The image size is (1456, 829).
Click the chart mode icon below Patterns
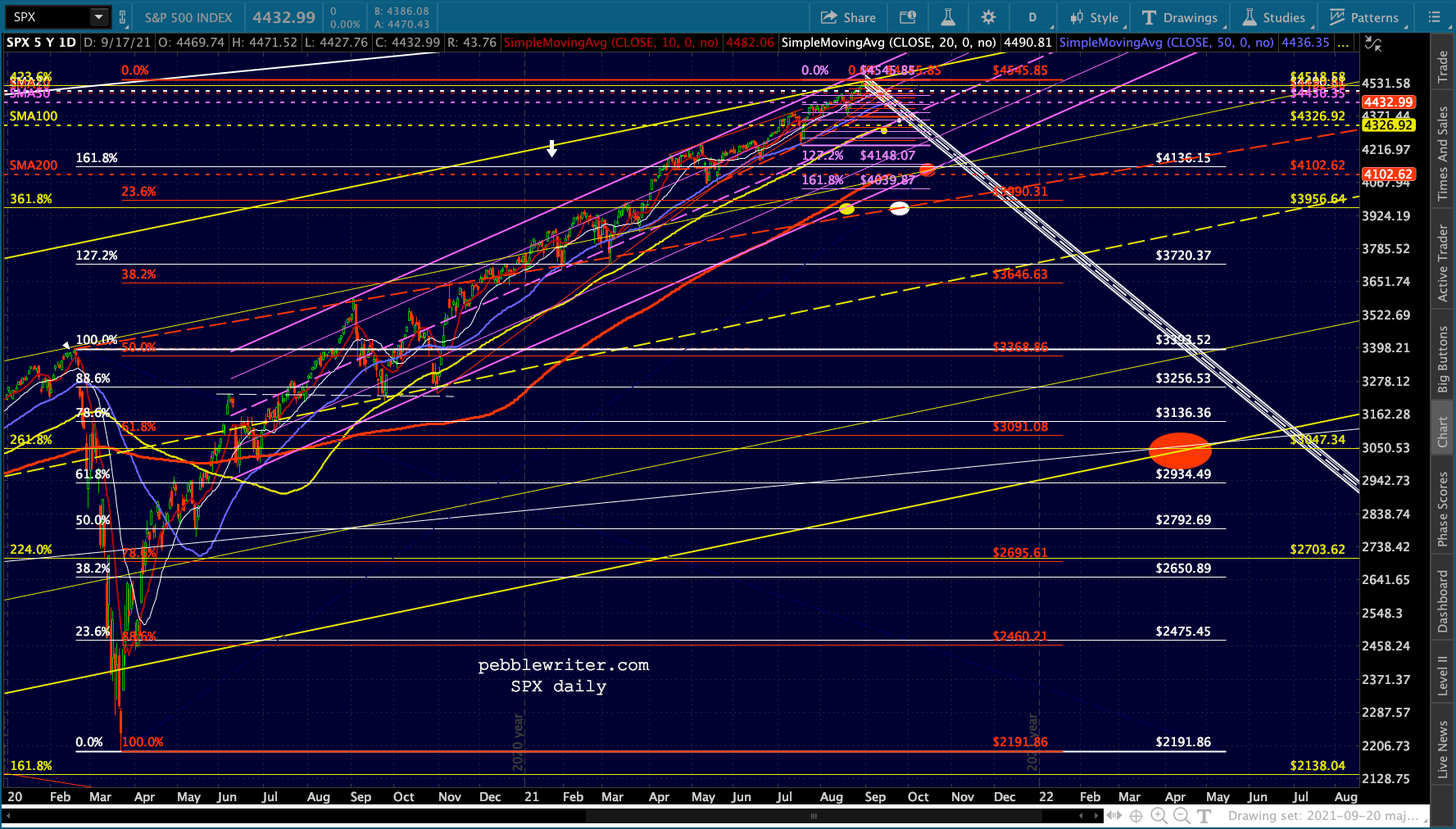pos(1374,44)
